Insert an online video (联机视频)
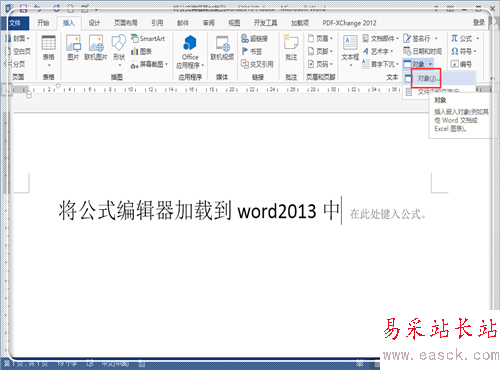The height and width of the screenshot is (370, 500). (x=222, y=48)
